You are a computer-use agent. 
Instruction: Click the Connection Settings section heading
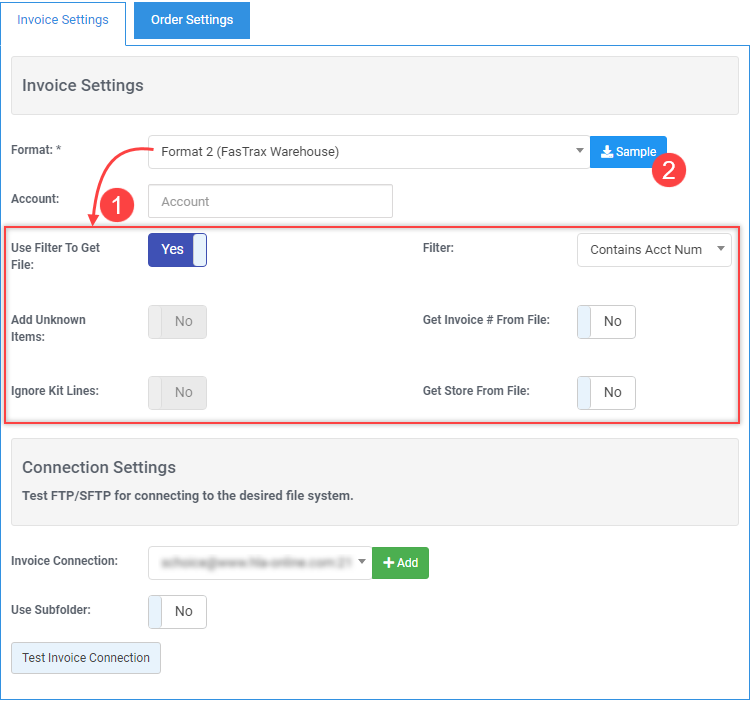[x=99, y=467]
